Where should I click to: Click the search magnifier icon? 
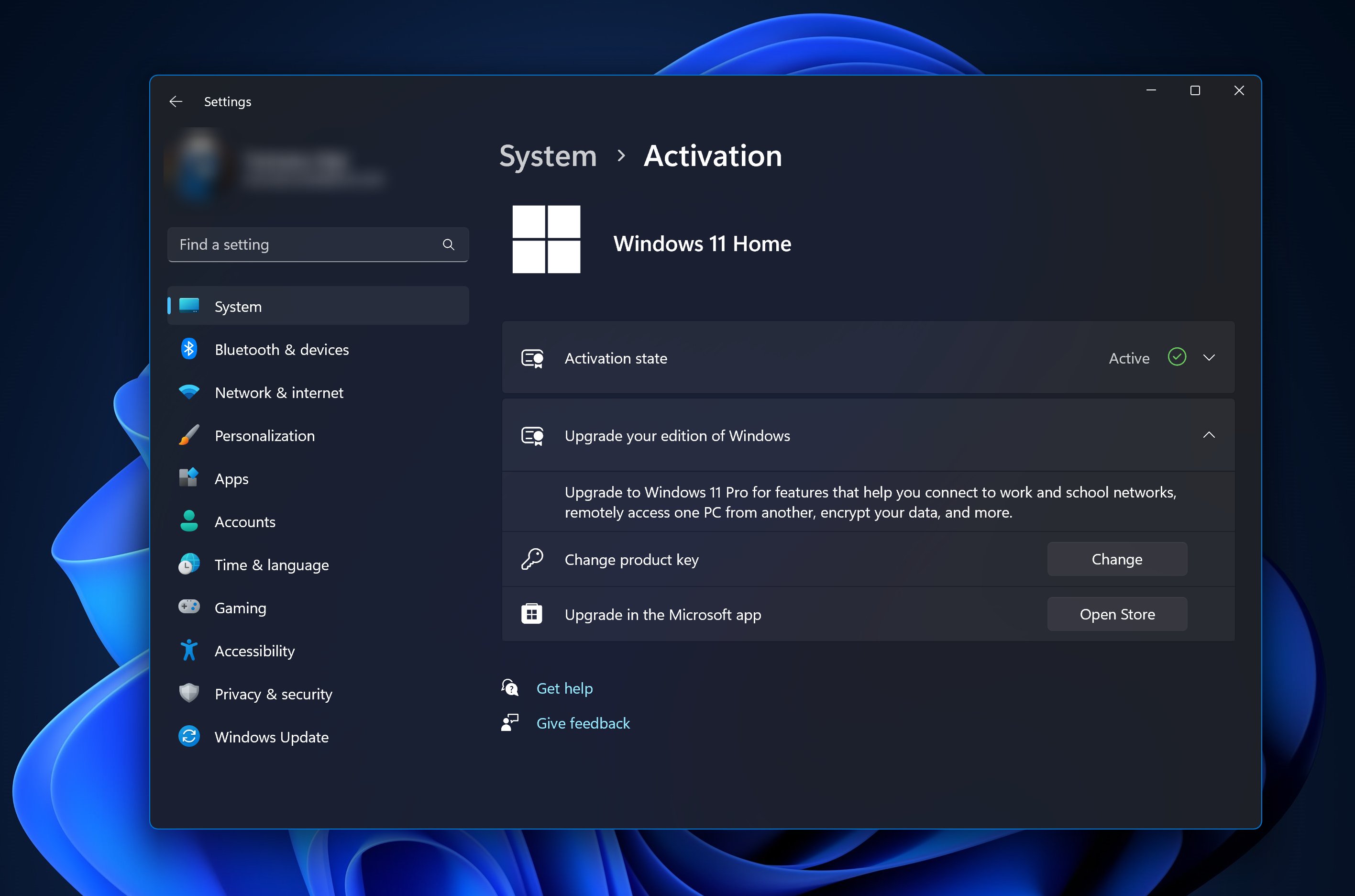point(449,244)
